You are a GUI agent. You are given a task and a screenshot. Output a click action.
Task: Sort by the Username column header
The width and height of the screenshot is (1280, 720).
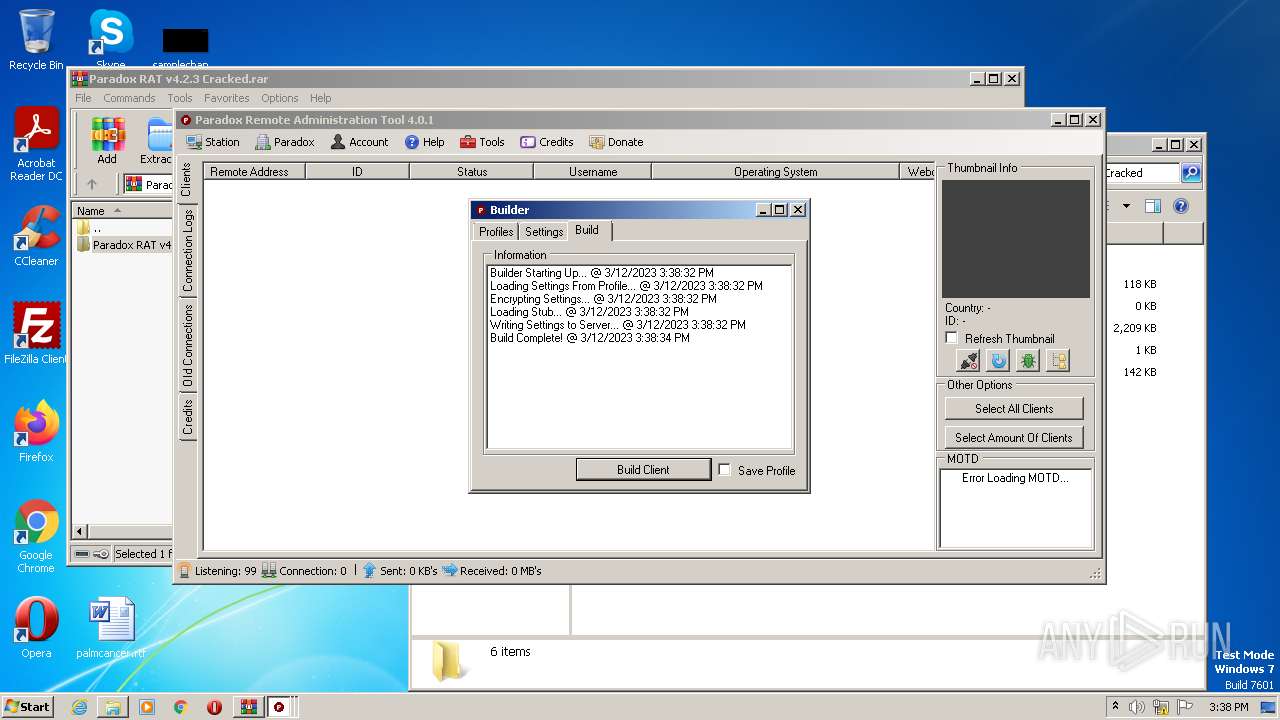point(593,172)
